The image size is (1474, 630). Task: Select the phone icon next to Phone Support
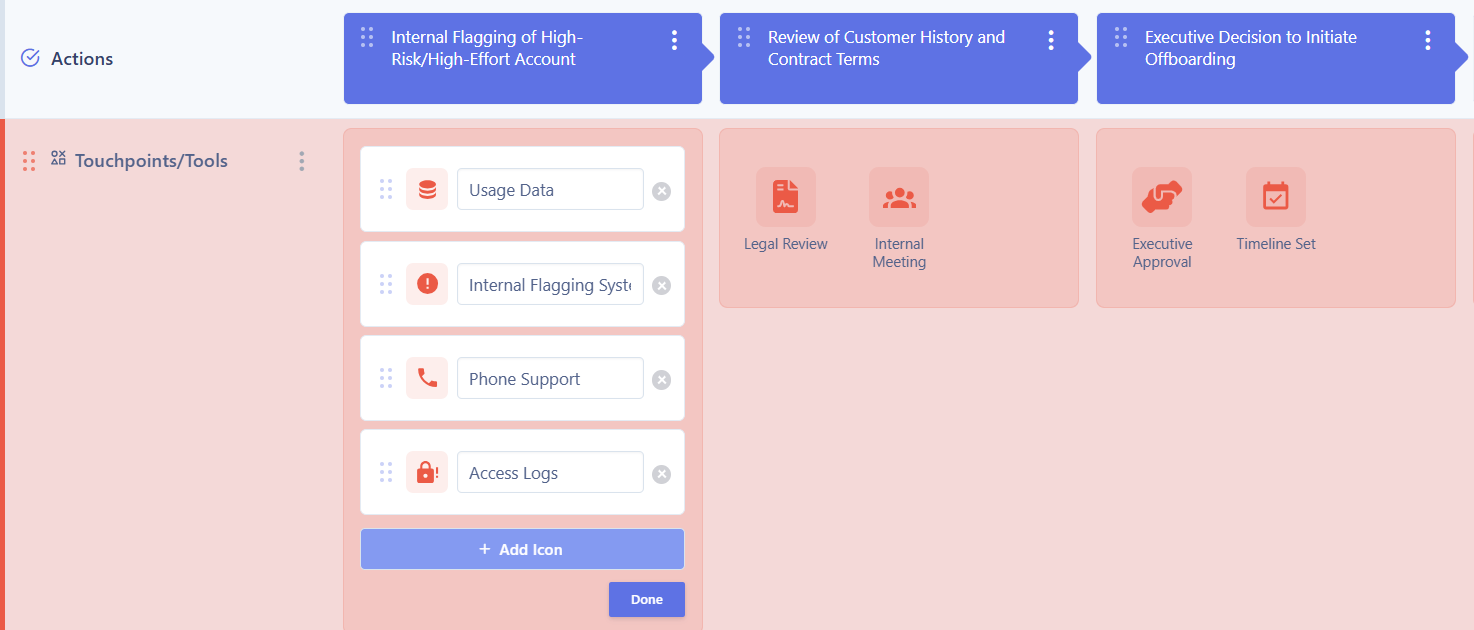click(427, 378)
